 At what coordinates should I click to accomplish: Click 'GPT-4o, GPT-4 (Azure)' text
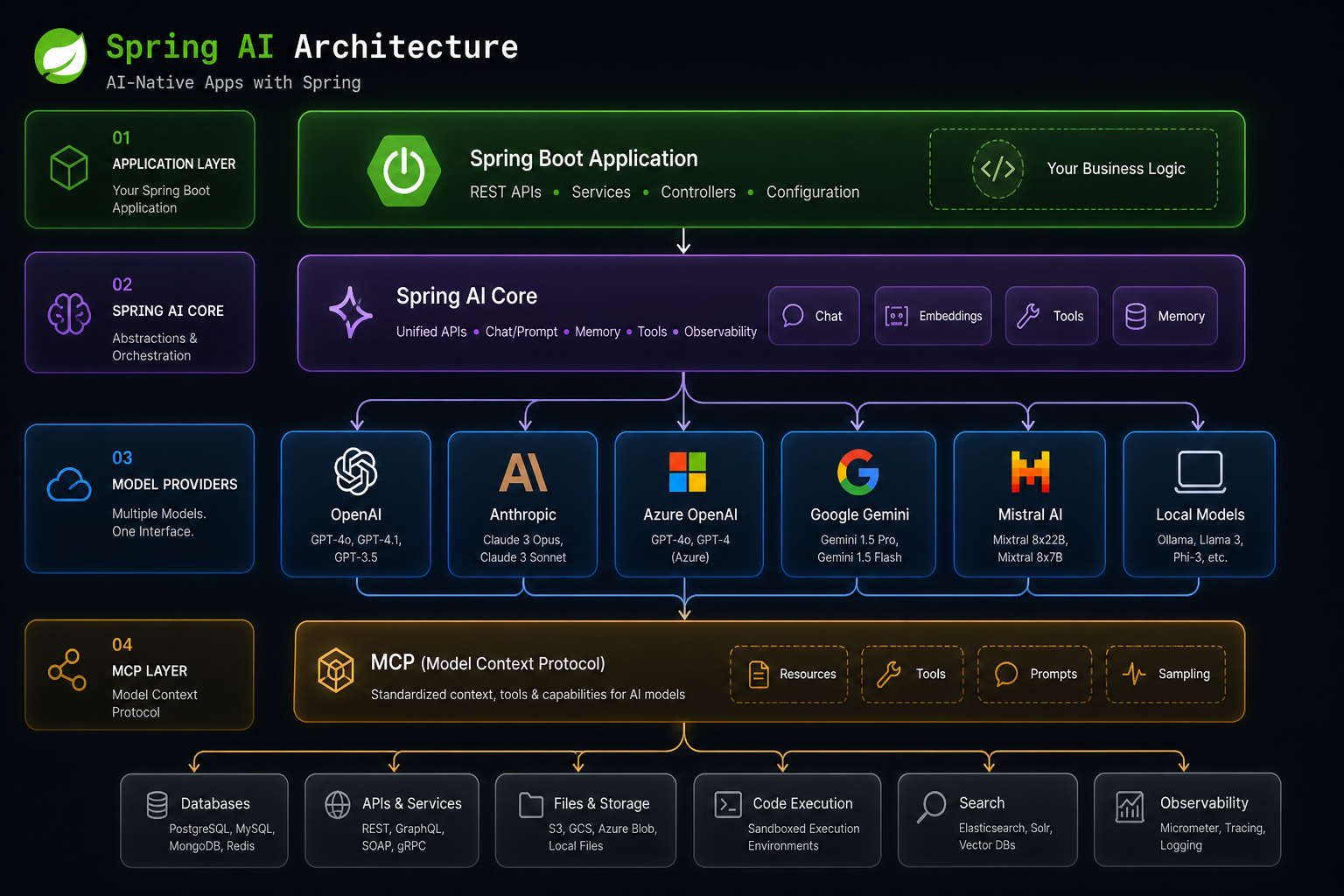click(690, 549)
